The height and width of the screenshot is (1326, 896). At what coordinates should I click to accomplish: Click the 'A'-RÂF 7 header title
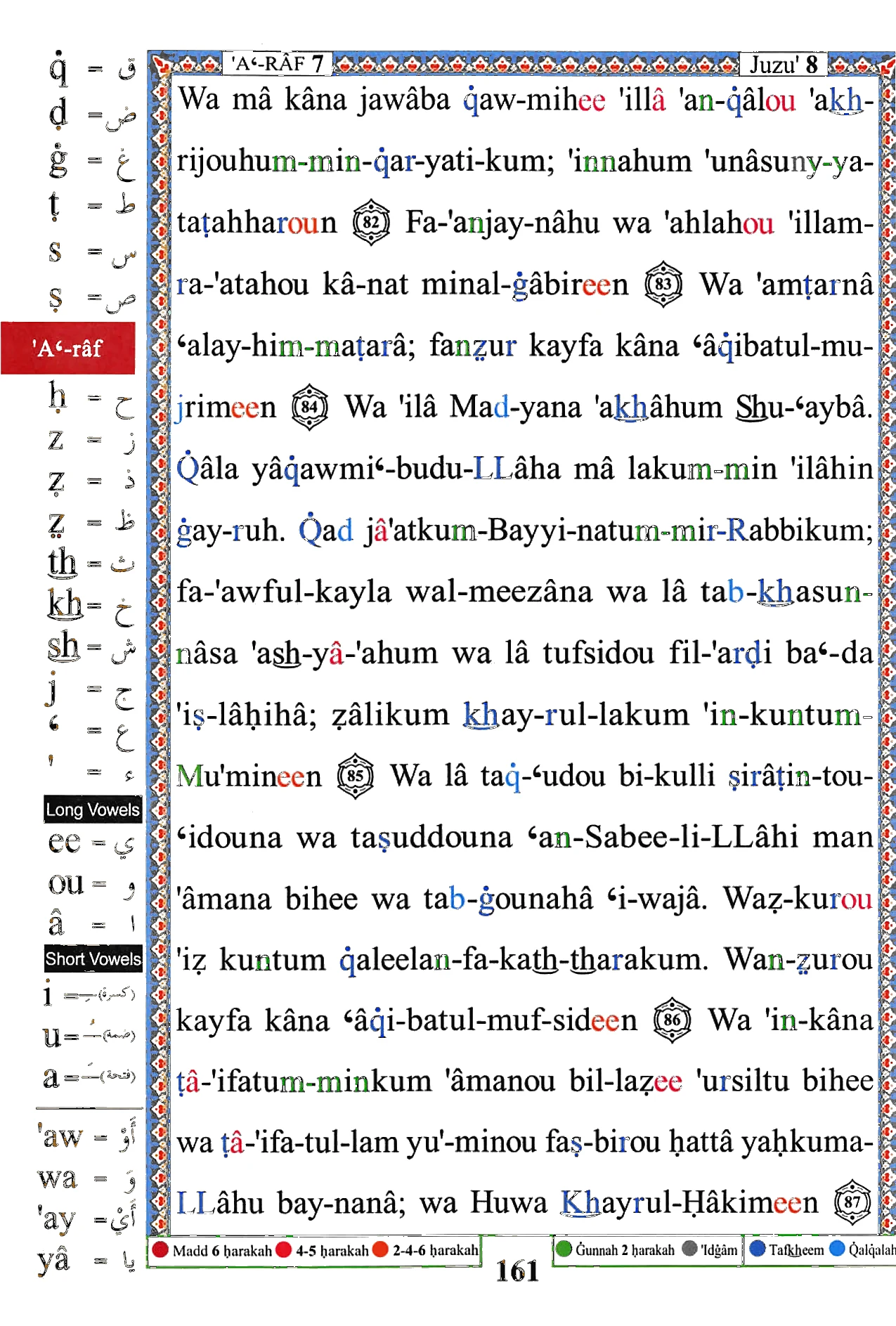278,64
